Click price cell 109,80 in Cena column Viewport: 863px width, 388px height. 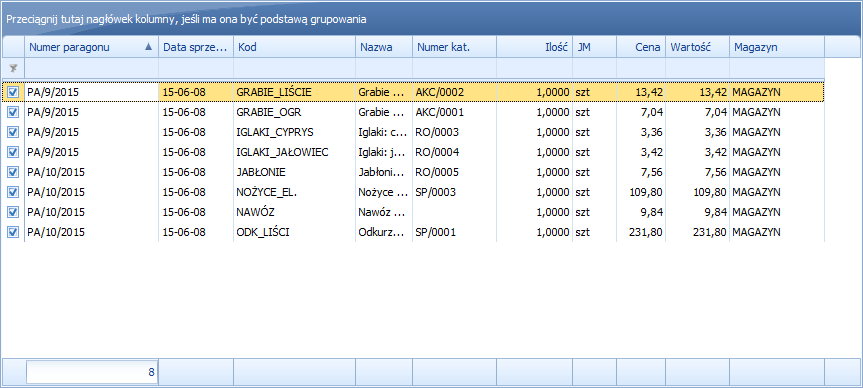coord(641,192)
